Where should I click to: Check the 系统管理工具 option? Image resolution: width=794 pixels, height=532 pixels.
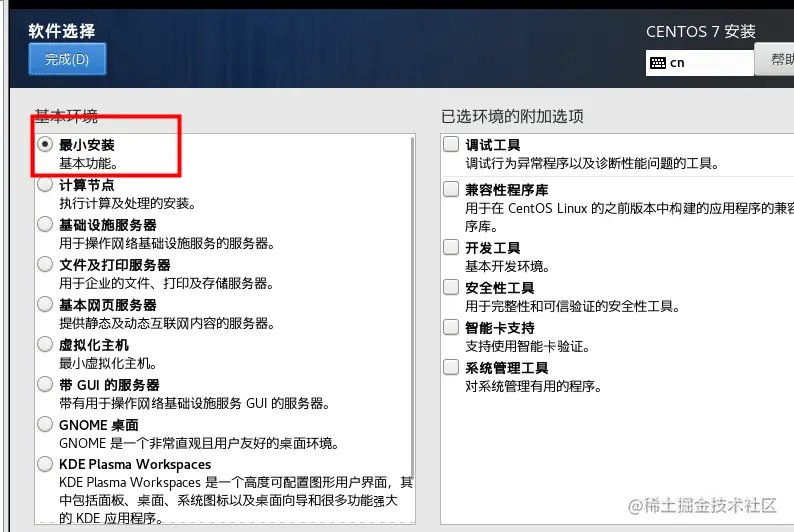click(x=451, y=367)
